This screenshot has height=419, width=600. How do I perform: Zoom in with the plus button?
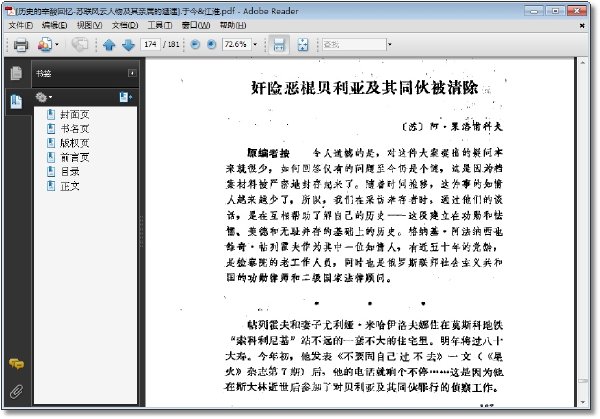pos(212,44)
